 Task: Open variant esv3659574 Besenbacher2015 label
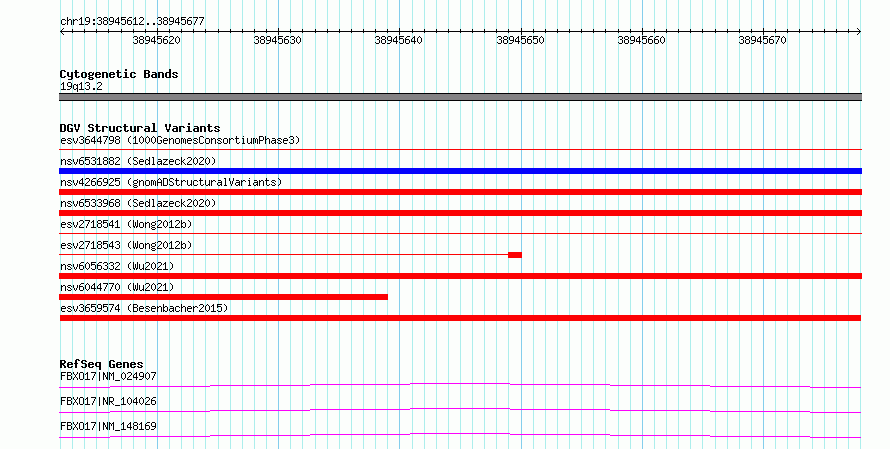144,308
